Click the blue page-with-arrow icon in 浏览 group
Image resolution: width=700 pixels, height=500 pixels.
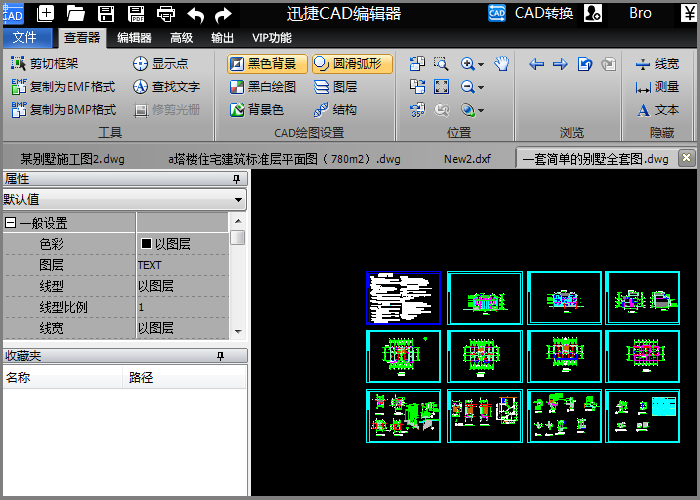(584, 64)
